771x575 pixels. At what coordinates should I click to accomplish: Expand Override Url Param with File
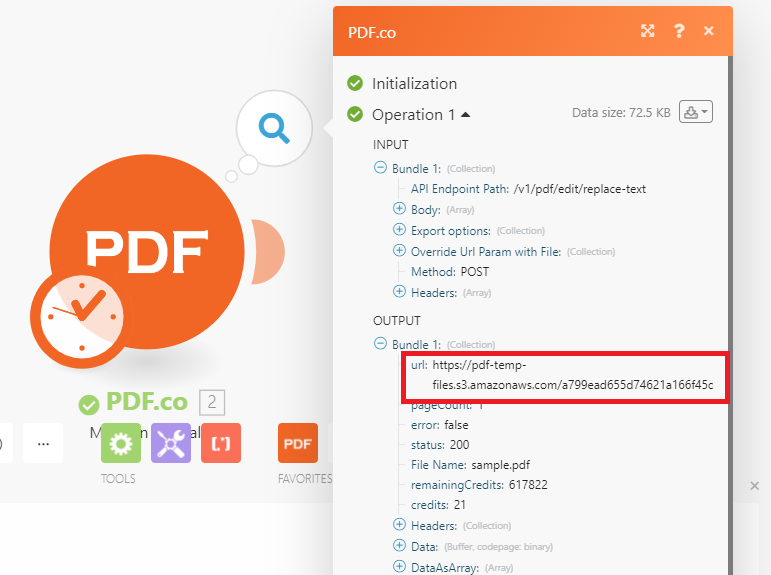pyautogui.click(x=399, y=250)
